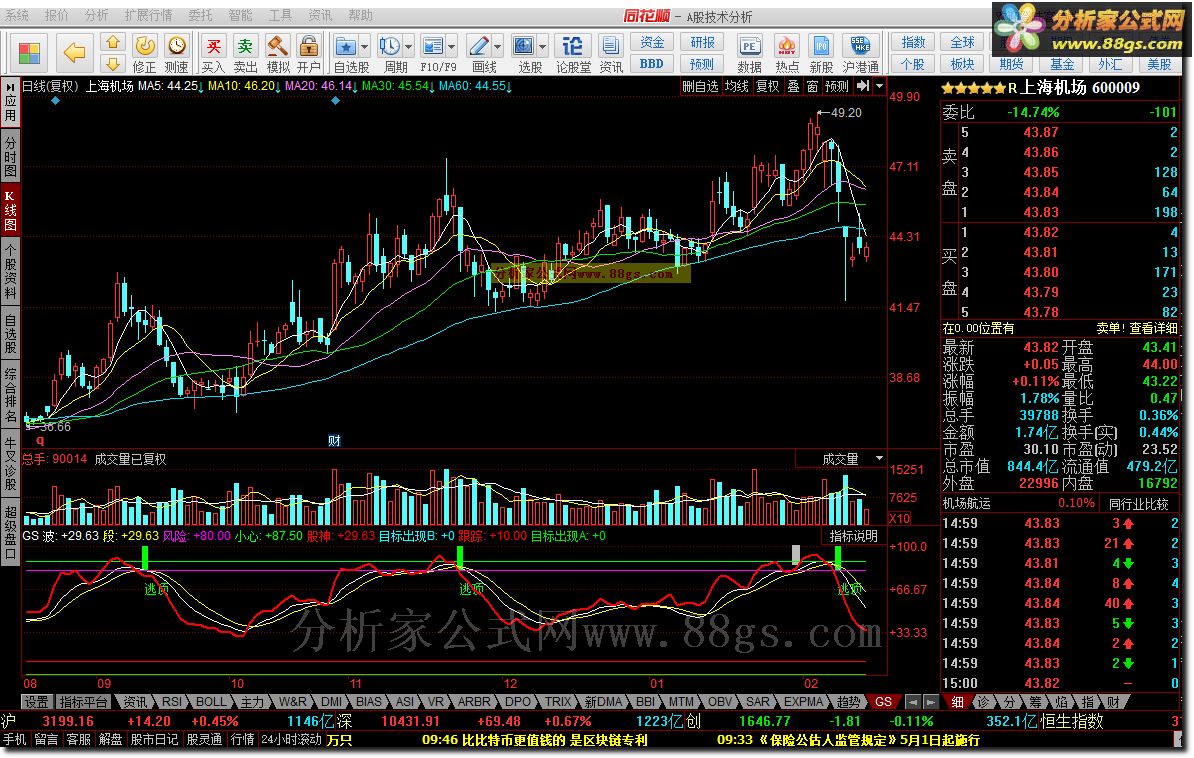Open the 论股堂 forum icon
The height and width of the screenshot is (758, 1194).
tap(573, 46)
